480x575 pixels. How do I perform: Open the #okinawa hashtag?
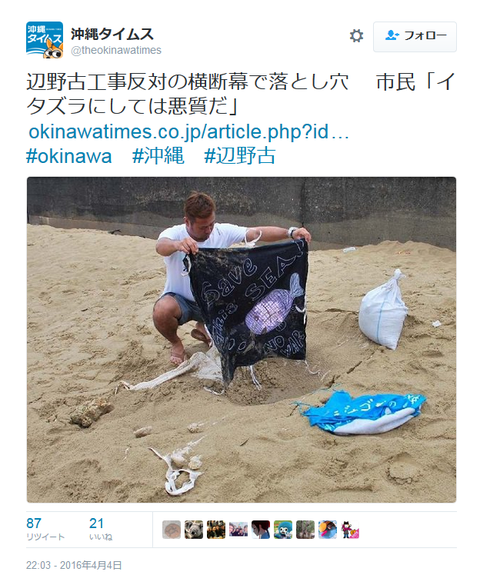[69, 156]
